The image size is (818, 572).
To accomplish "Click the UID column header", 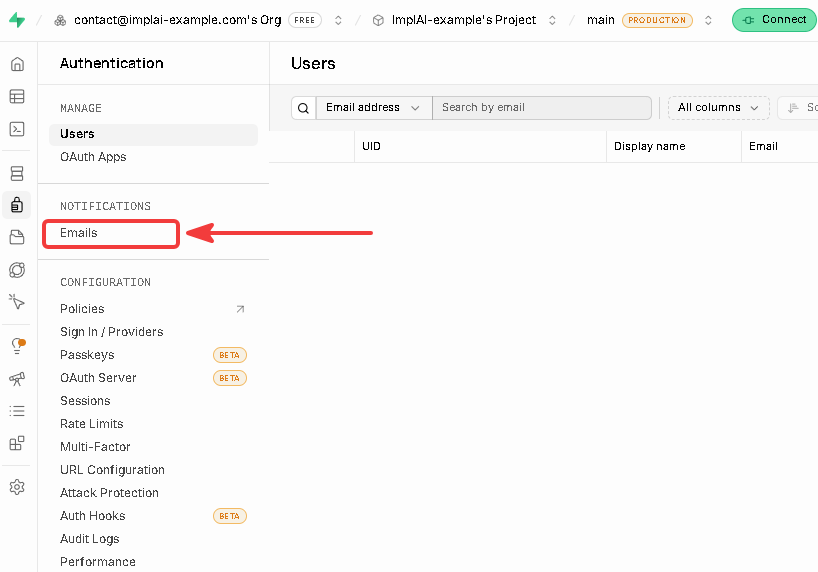I will [371, 147].
